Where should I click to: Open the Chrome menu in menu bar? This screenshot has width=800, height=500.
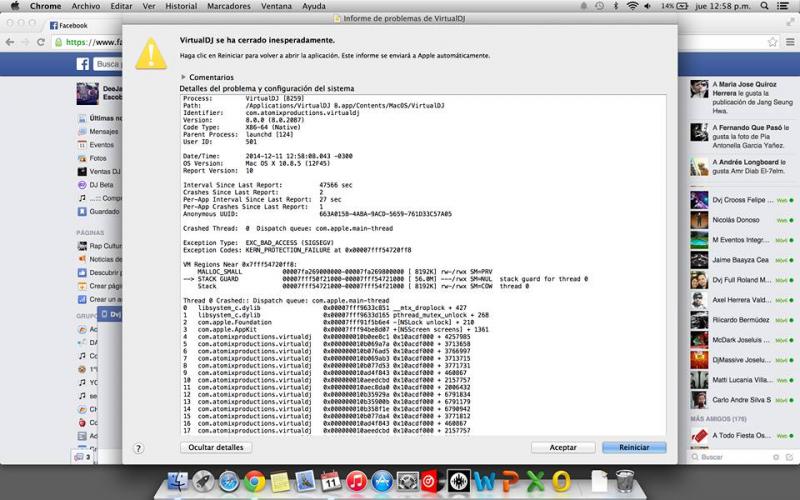pyautogui.click(x=45, y=6)
